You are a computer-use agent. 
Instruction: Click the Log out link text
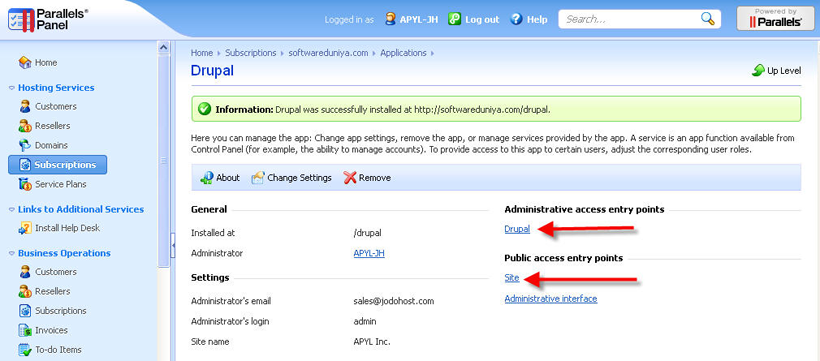point(482,19)
